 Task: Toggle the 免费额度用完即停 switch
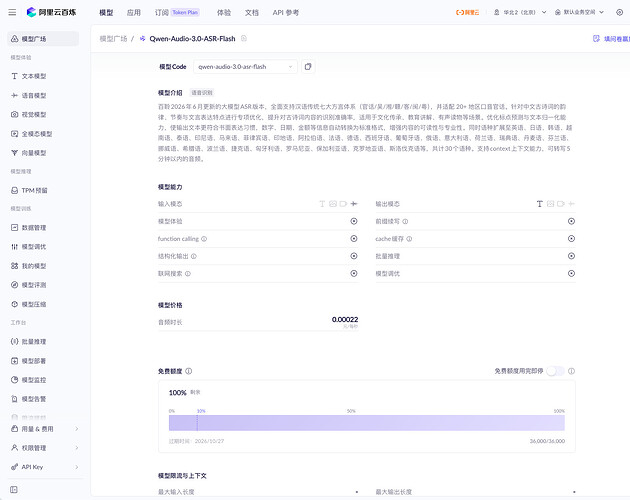point(555,371)
